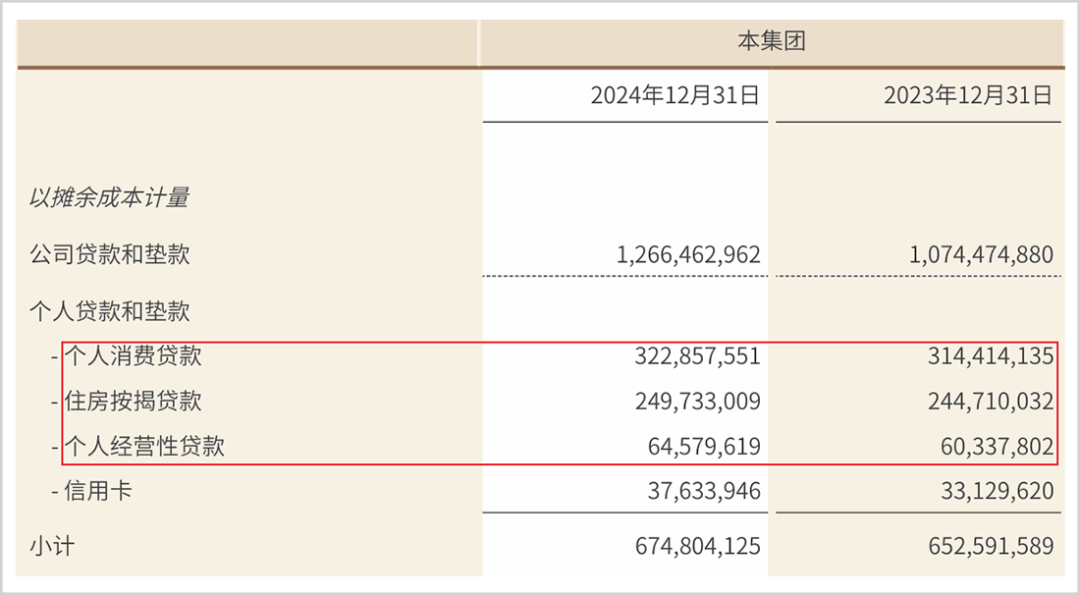Click the 小计 subtotal label
This screenshot has height=595, width=1080.
[x=52, y=546]
